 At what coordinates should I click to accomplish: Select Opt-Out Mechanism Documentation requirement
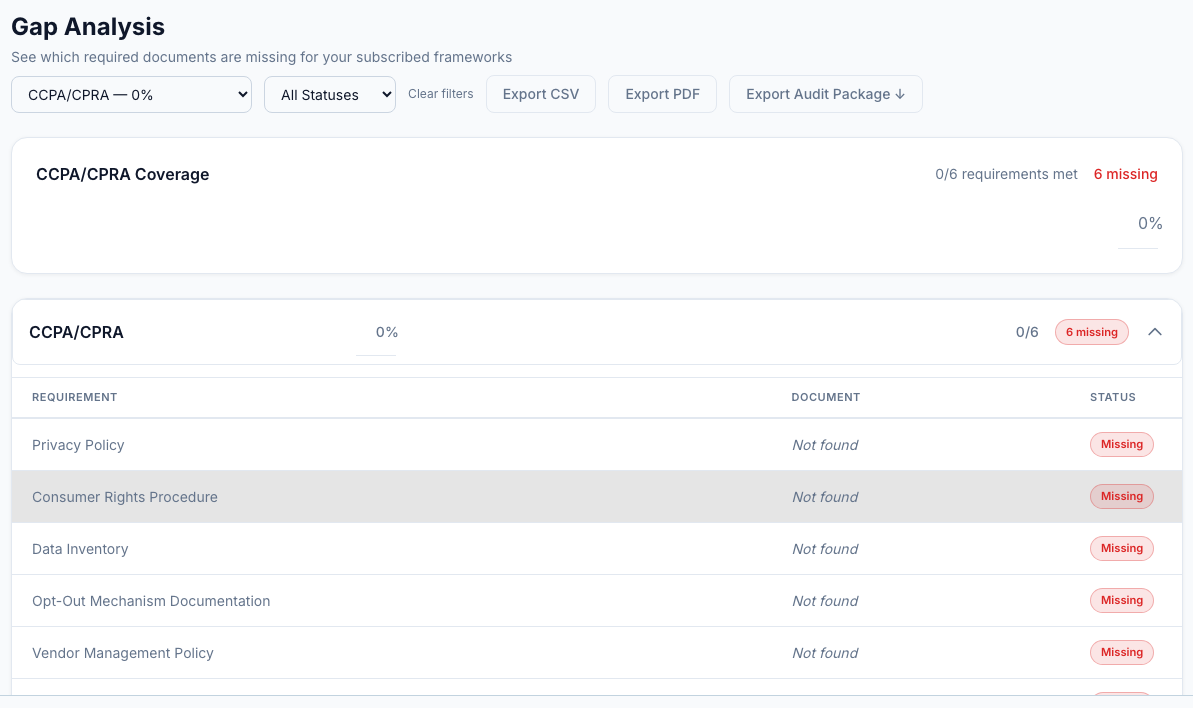click(x=596, y=601)
